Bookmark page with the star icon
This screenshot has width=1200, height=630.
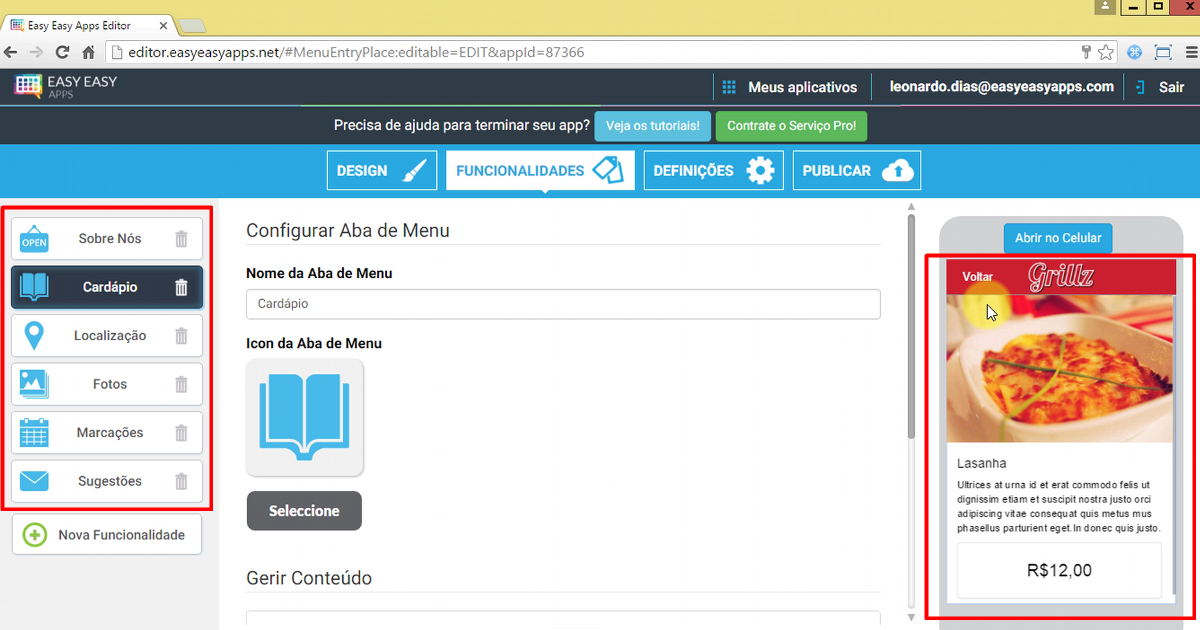pos(1106,52)
